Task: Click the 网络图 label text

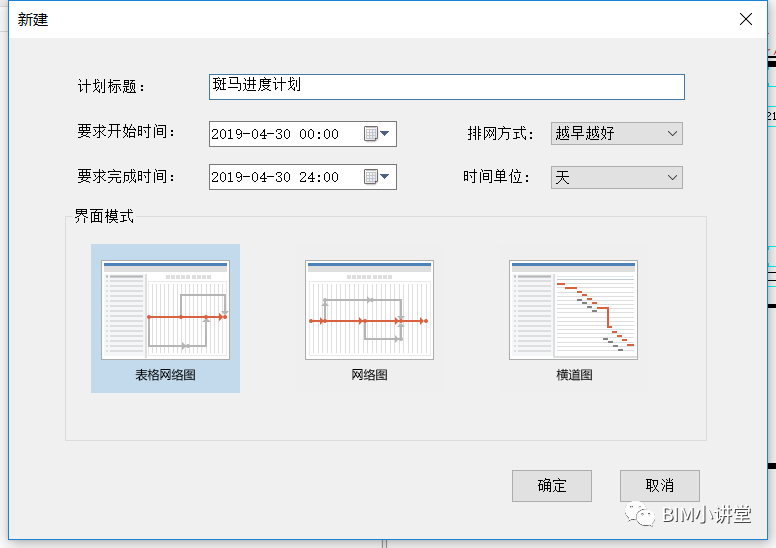Action: (369, 375)
